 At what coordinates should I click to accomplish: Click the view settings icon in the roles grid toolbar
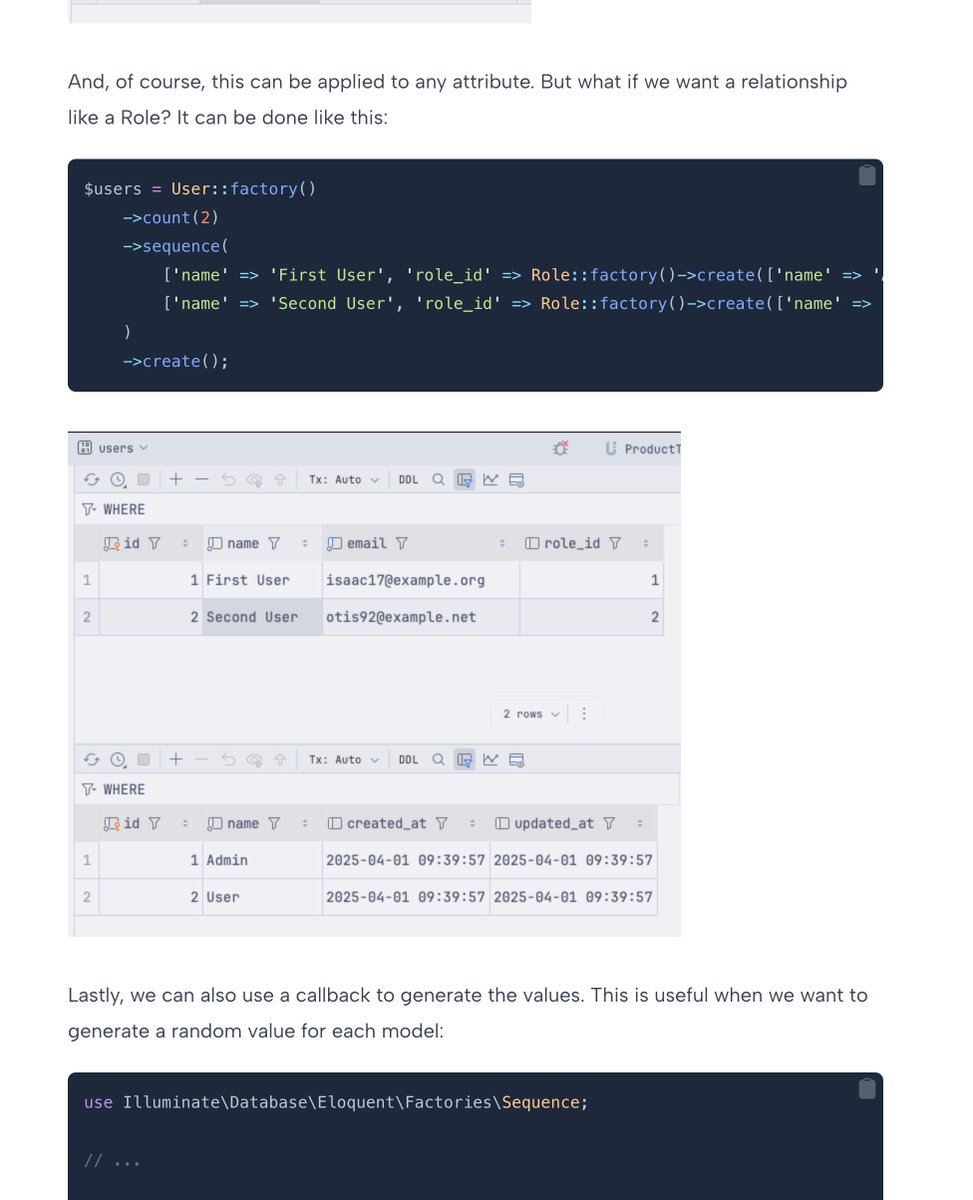coord(517,760)
